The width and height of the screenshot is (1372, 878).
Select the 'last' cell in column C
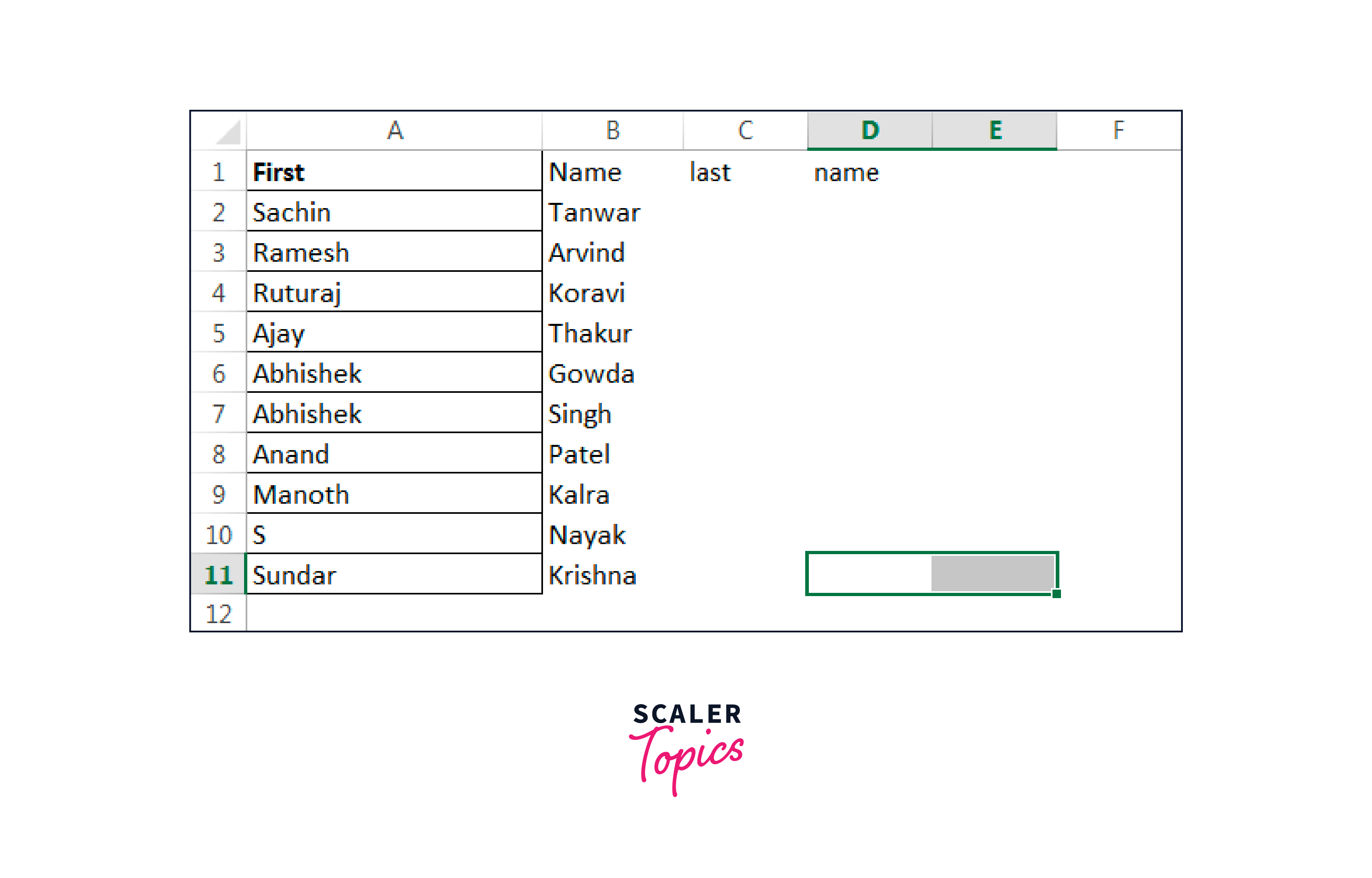coord(746,172)
